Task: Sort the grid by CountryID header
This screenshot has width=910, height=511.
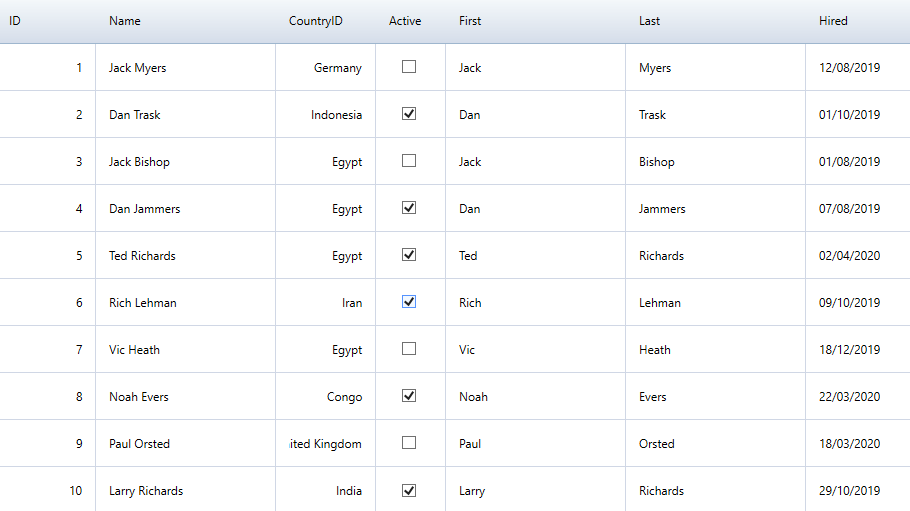Action: [x=316, y=21]
